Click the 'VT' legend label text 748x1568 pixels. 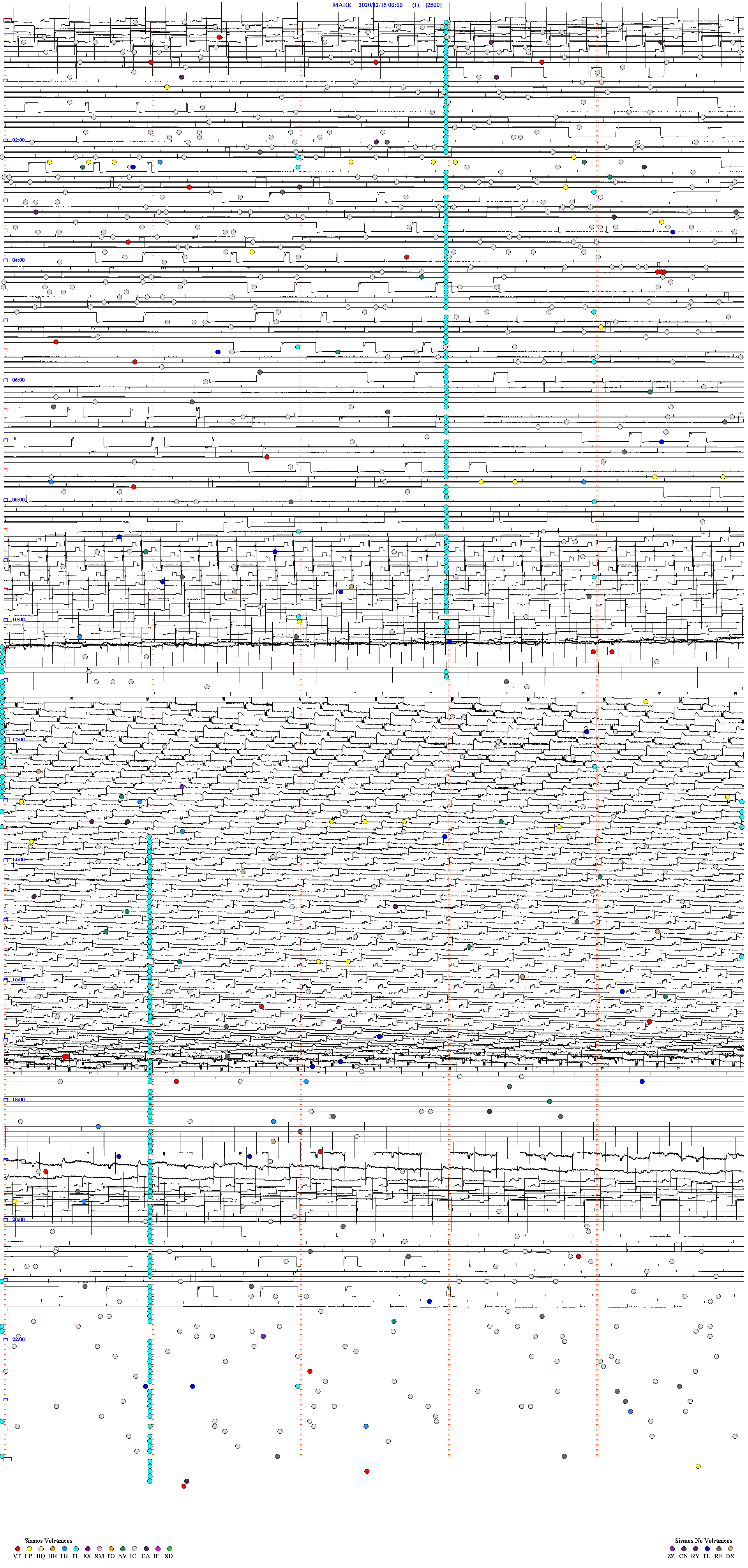[17, 1556]
